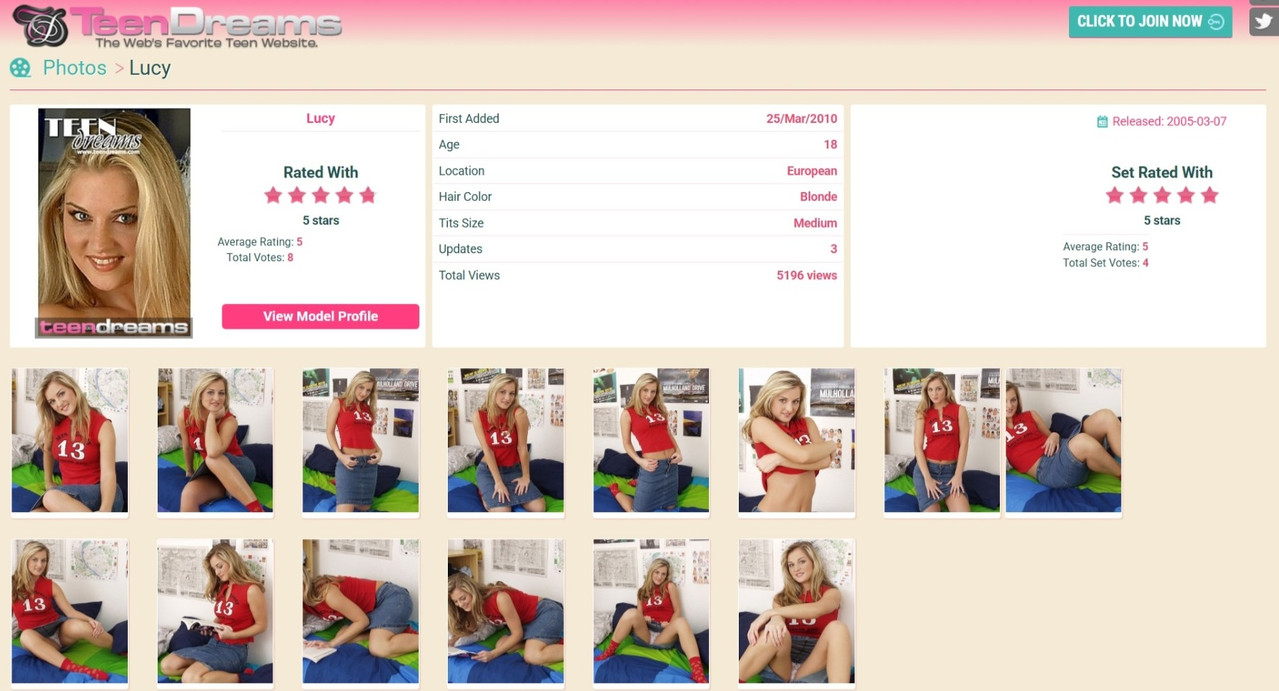Click the film reel icon beside Photos

point(20,68)
